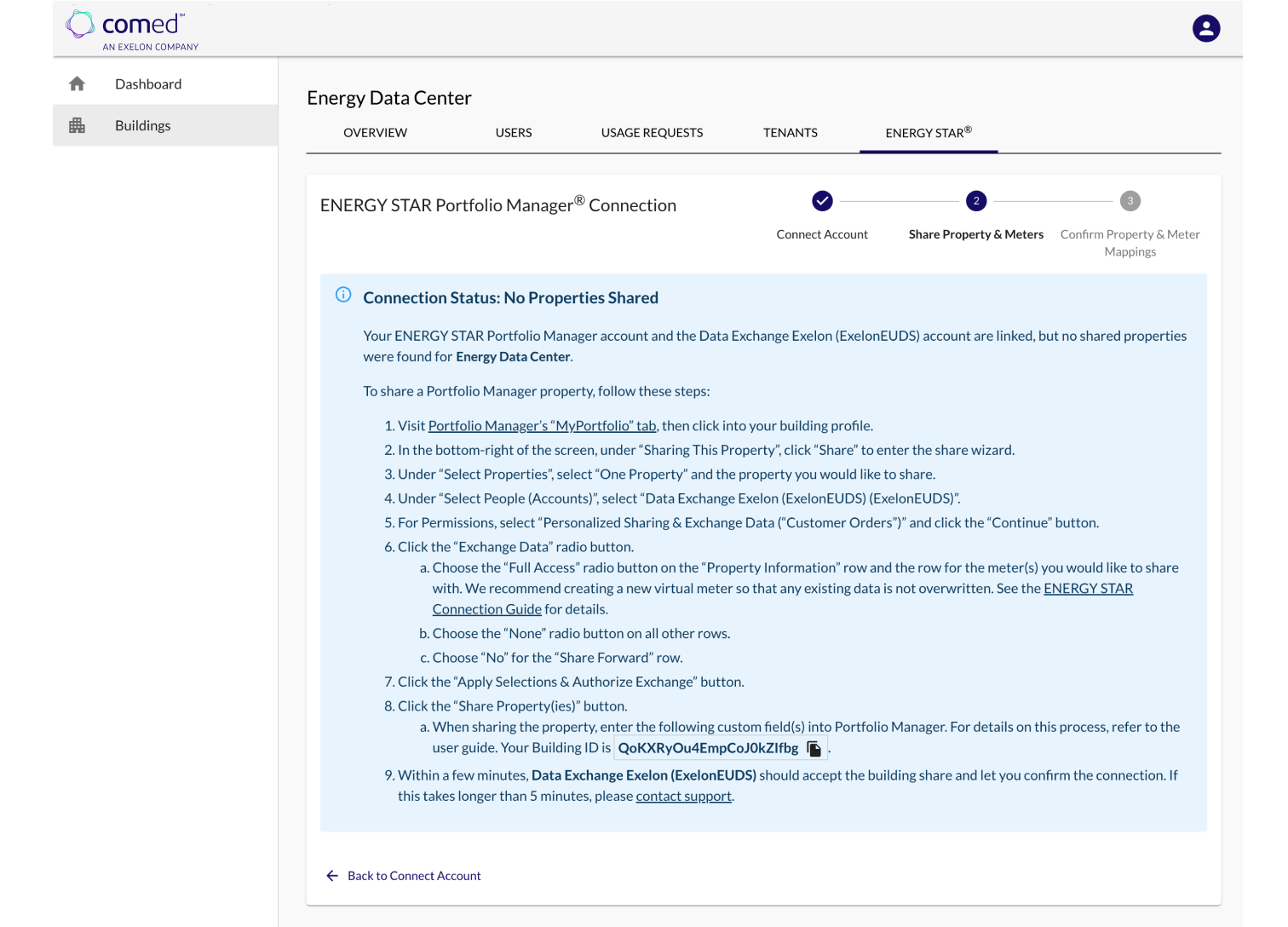Image resolution: width=1288 pixels, height=927 pixels.
Task: Open Portfolio Manager's MyPortfolio tab link
Action: [542, 426]
